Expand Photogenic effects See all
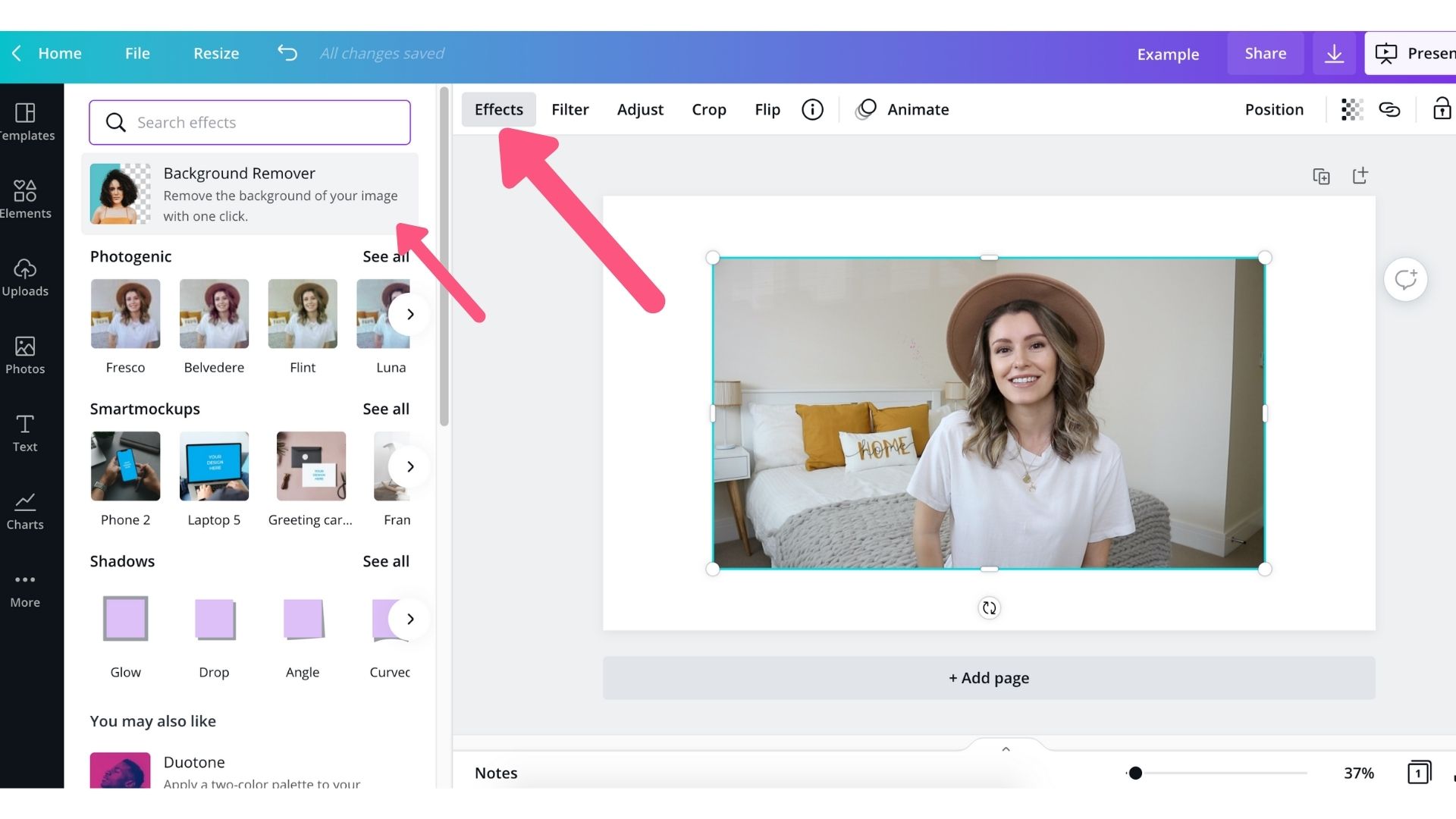The width and height of the screenshot is (1456, 819). click(387, 256)
